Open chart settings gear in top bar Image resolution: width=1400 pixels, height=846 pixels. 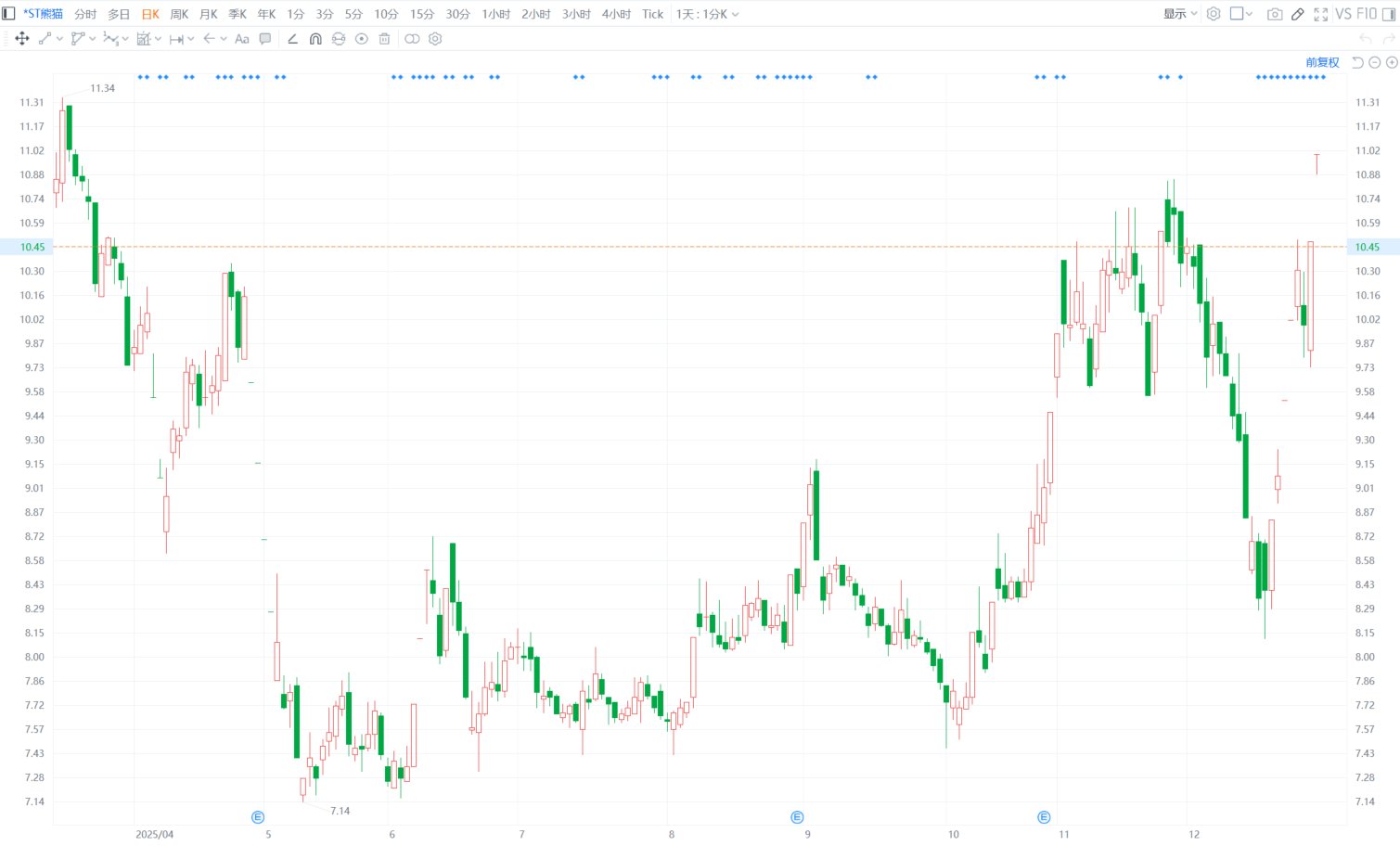point(1214,14)
